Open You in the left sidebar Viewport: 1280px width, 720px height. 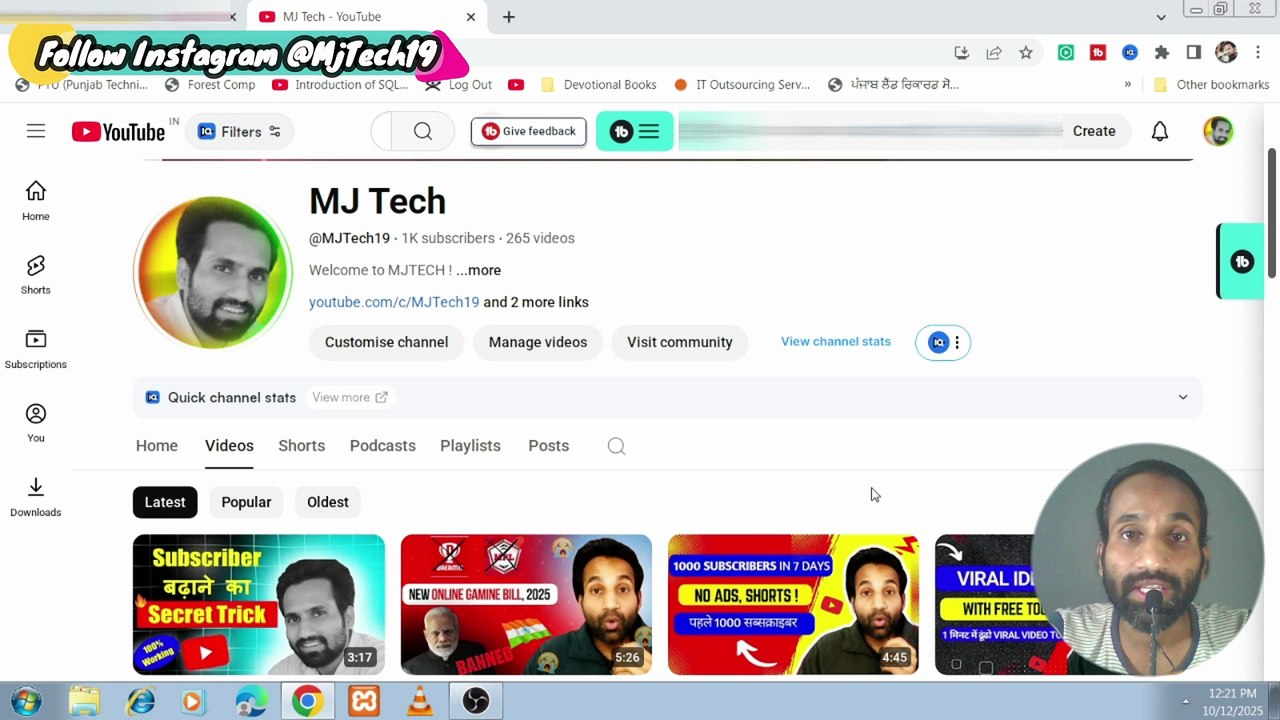36,422
